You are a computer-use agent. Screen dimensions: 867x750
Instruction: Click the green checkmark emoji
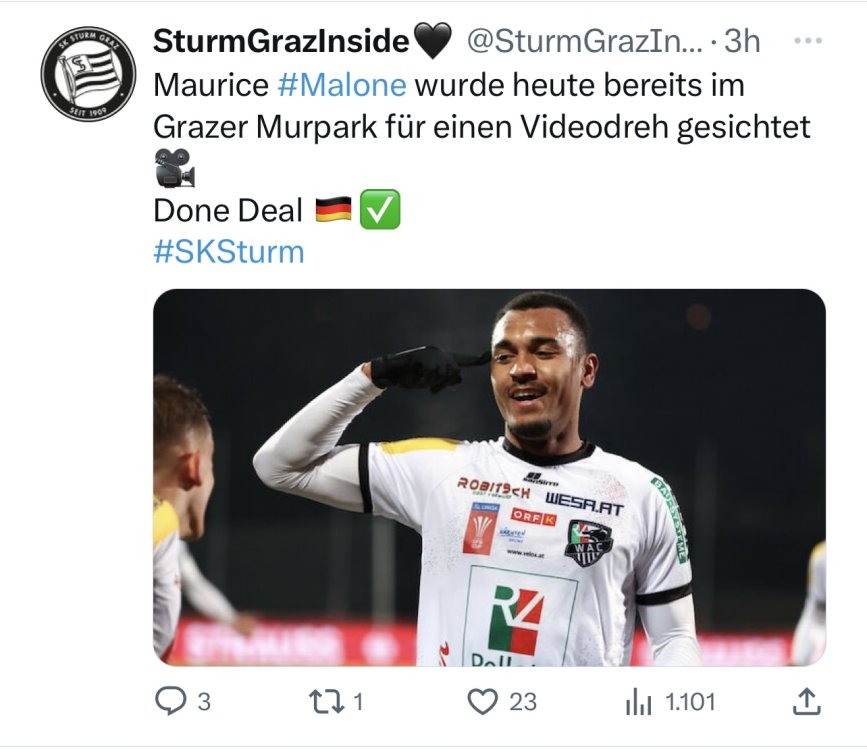click(x=380, y=210)
